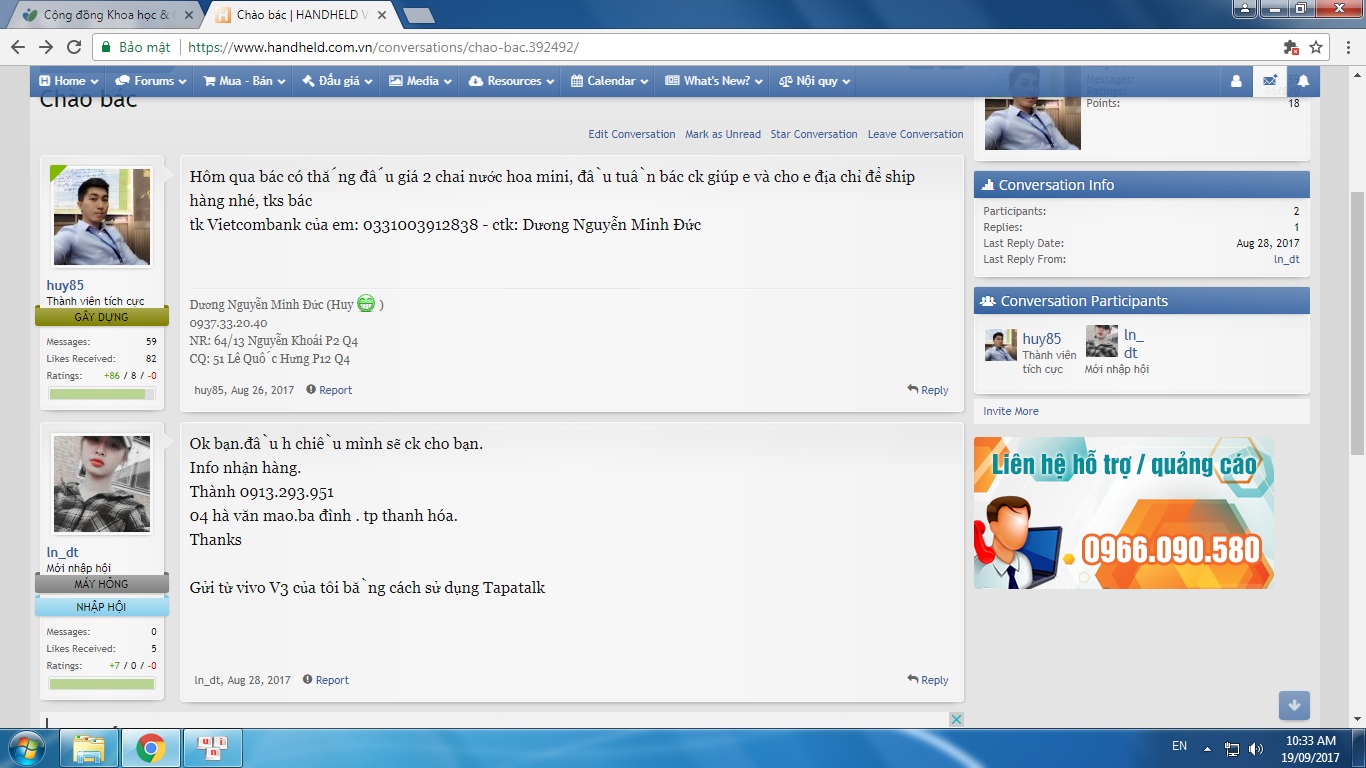Close the ad banner X icon
Screen dimensions: 1366x768
point(956,719)
